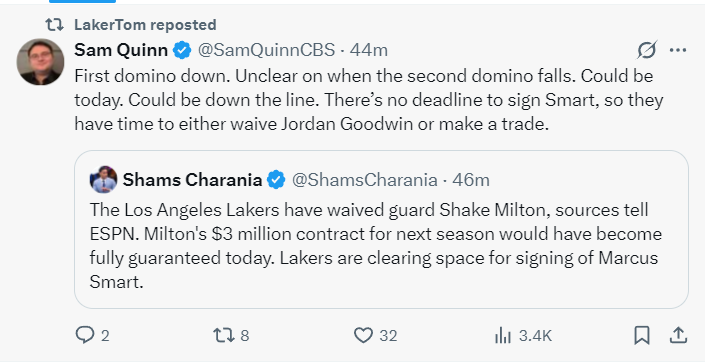Open the 46m timestamp on quoted tweet

click(x=471, y=180)
